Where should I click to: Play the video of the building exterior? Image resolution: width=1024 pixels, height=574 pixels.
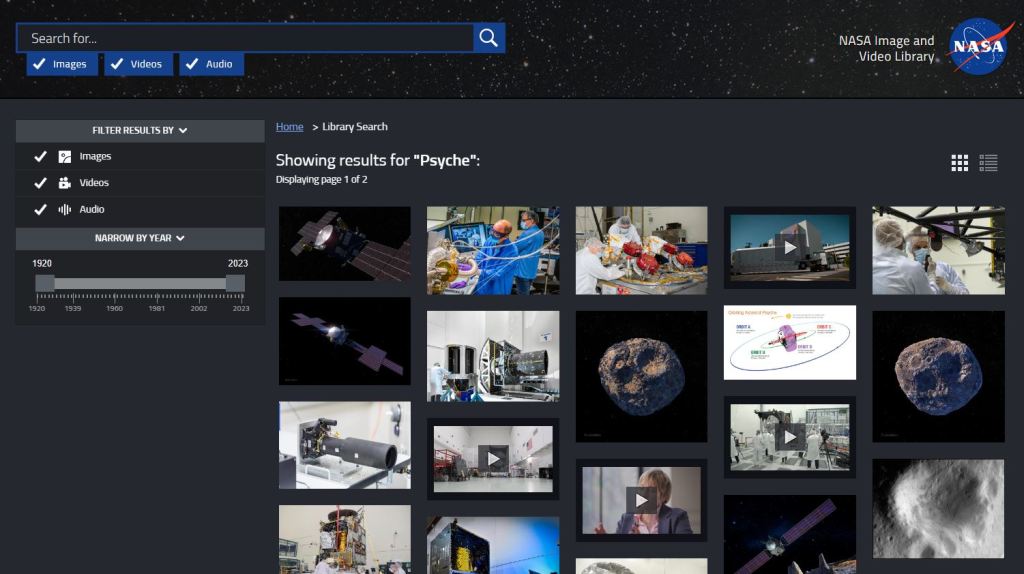click(x=789, y=247)
